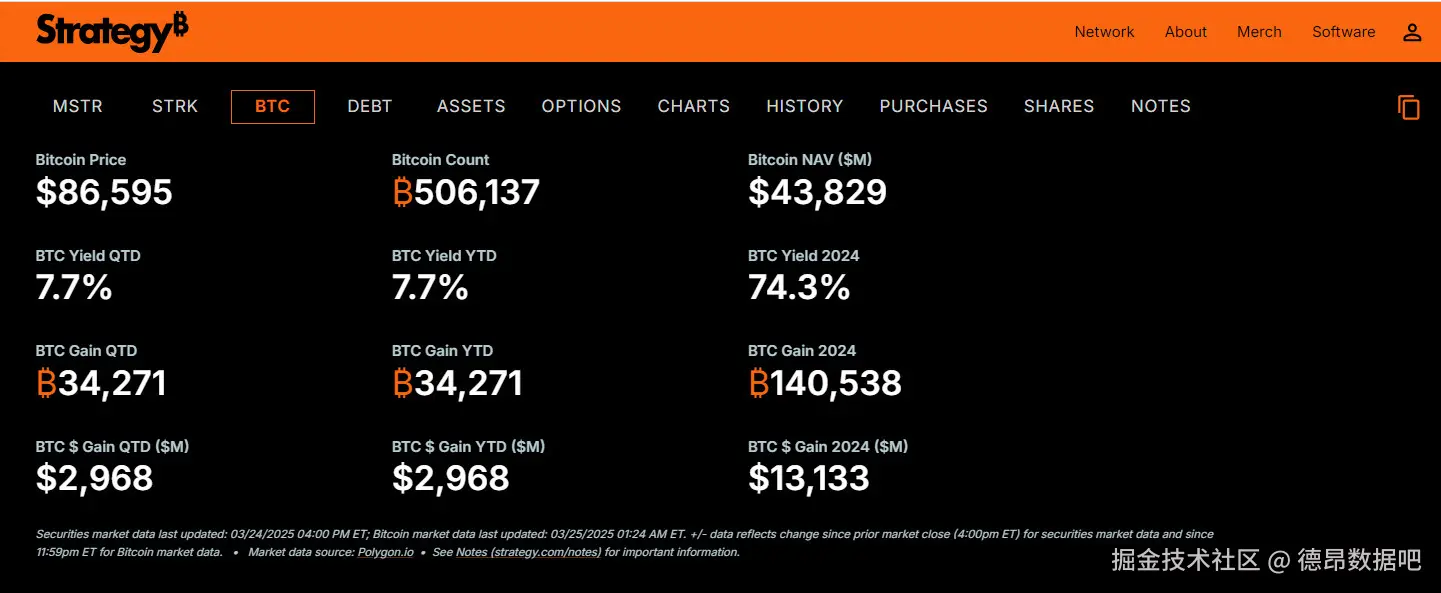View the CHARTS tab
1441x593 pixels.
[x=694, y=106]
